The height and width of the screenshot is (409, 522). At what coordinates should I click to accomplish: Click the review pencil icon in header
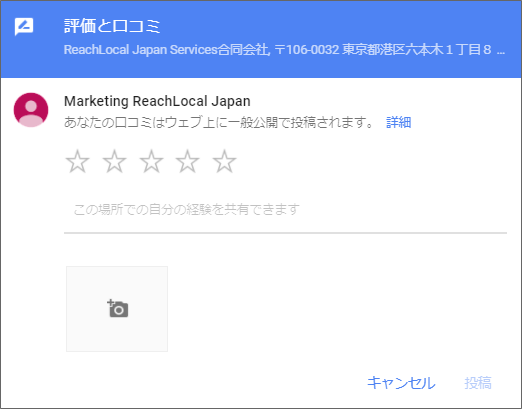click(24, 27)
